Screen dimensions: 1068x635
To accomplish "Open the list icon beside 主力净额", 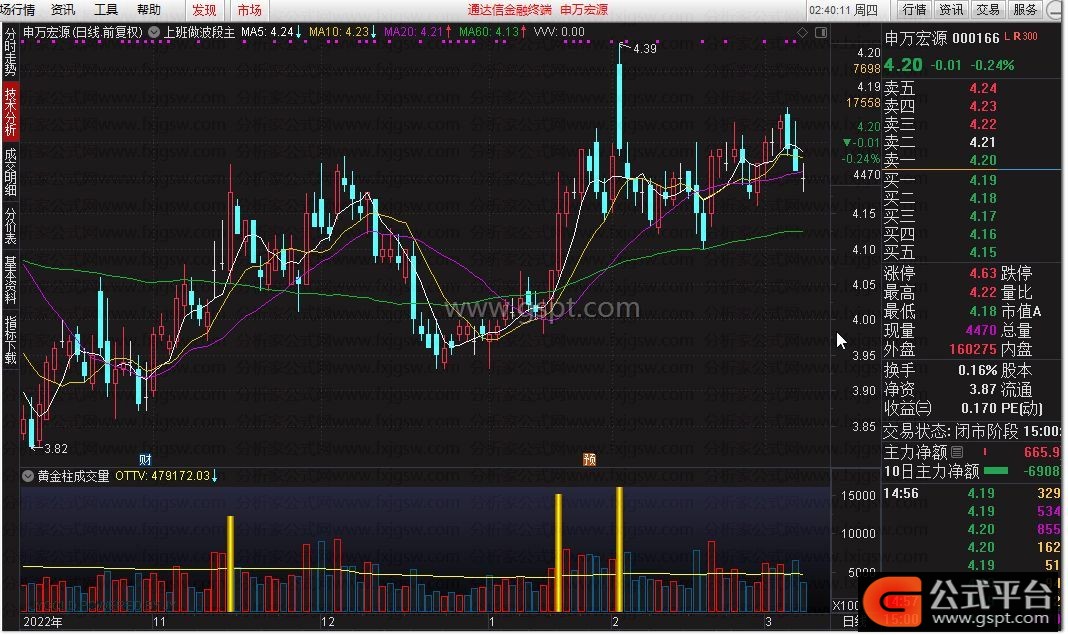I will [x=957, y=452].
